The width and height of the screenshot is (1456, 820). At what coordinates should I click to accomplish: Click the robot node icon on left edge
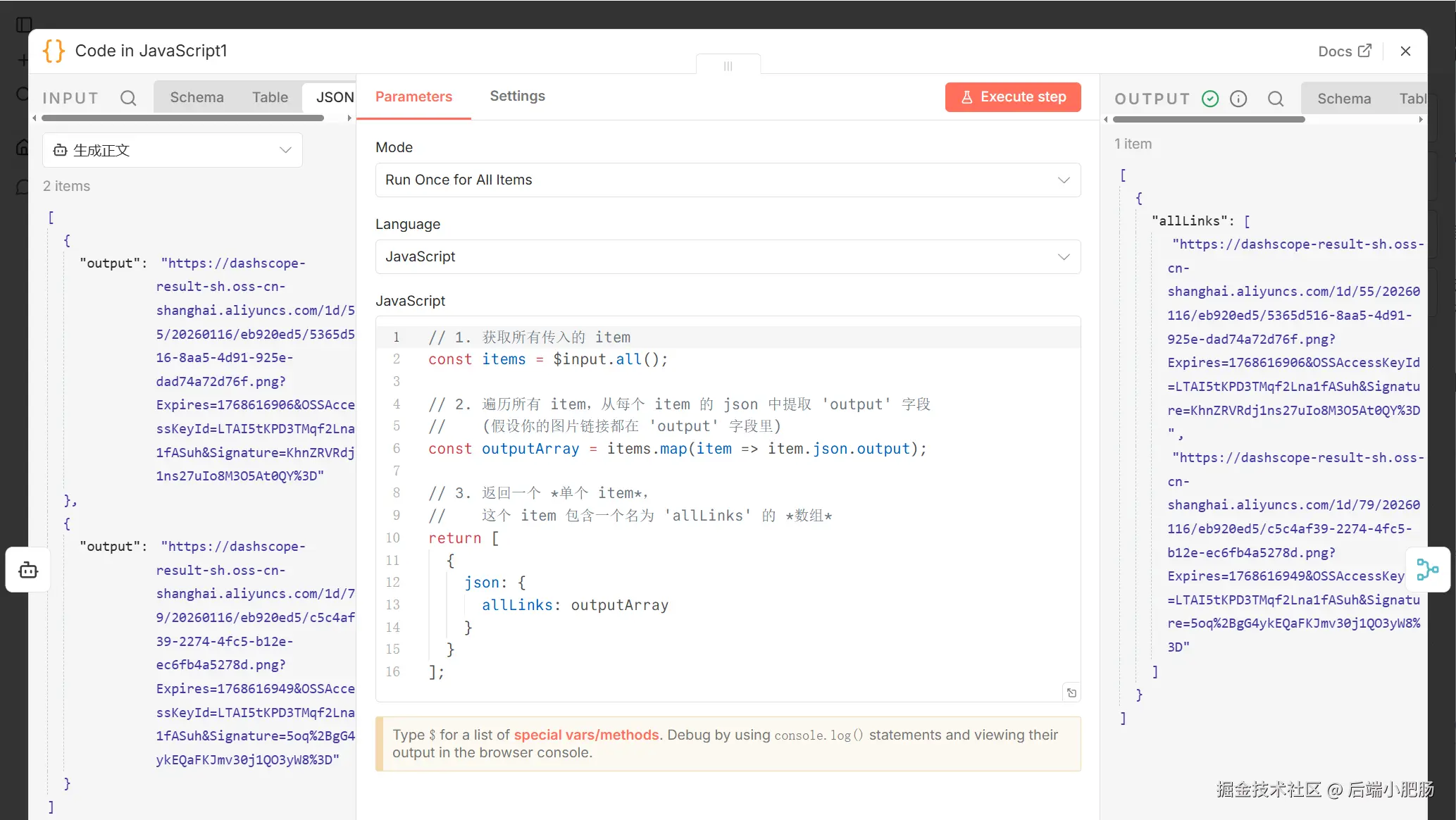click(28, 570)
